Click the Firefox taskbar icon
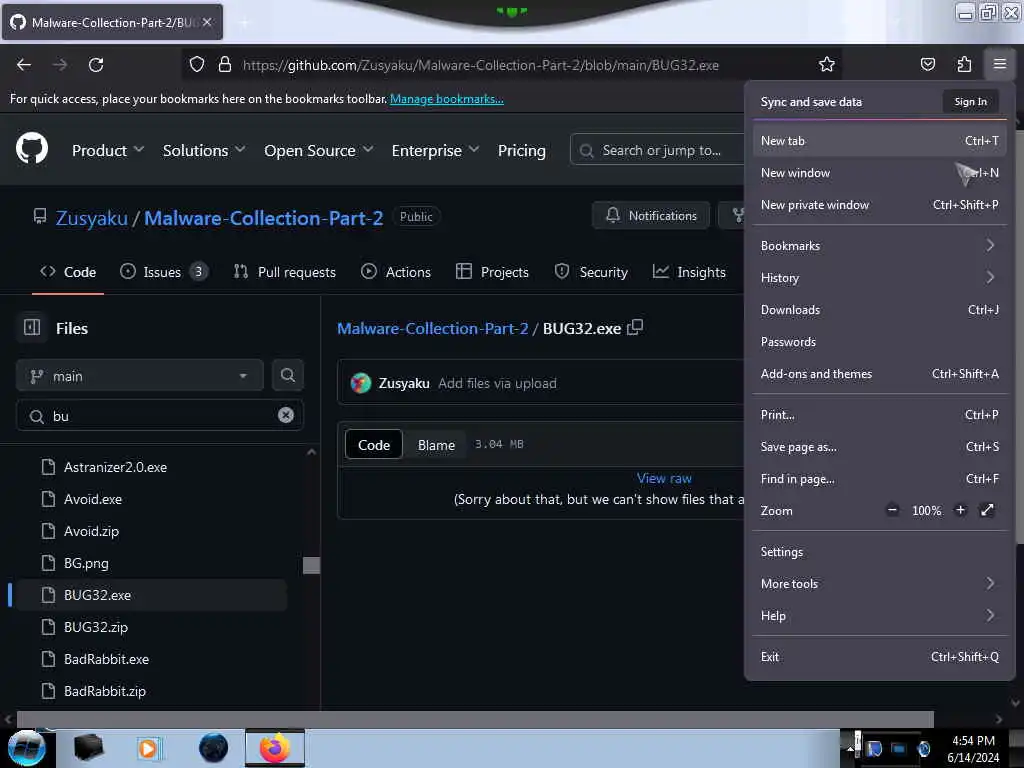 [x=275, y=748]
